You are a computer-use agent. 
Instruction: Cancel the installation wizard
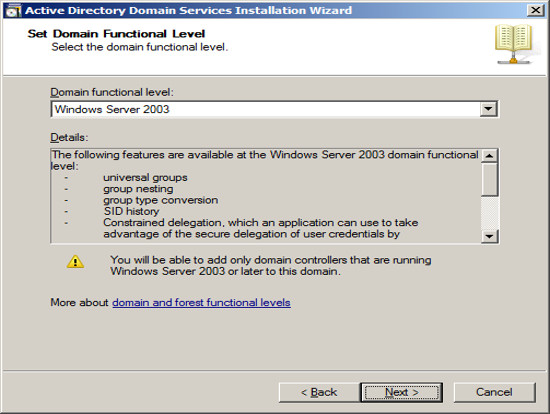(494, 392)
